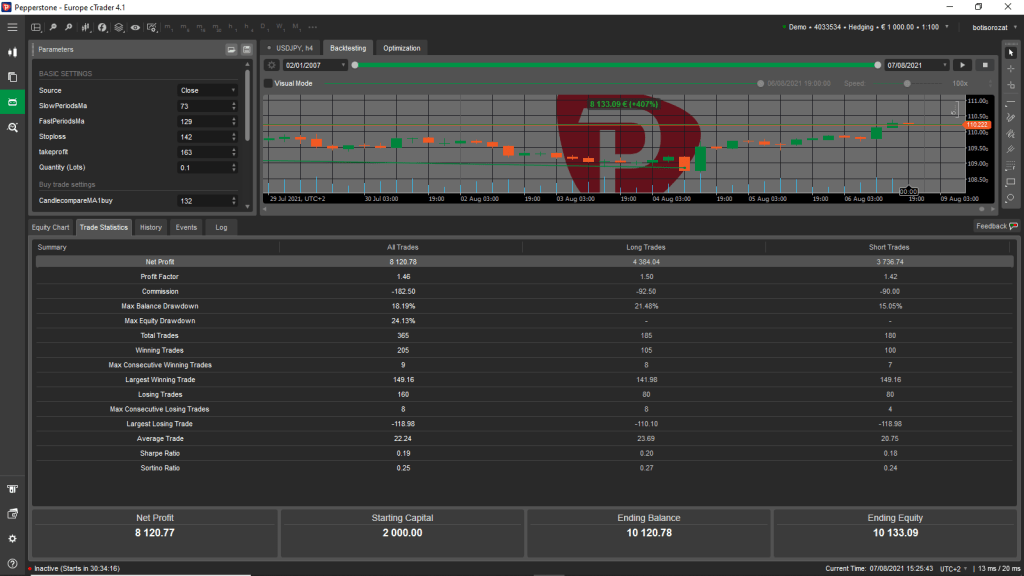Click the Feedback button
1024x576 pixels.
(996, 226)
